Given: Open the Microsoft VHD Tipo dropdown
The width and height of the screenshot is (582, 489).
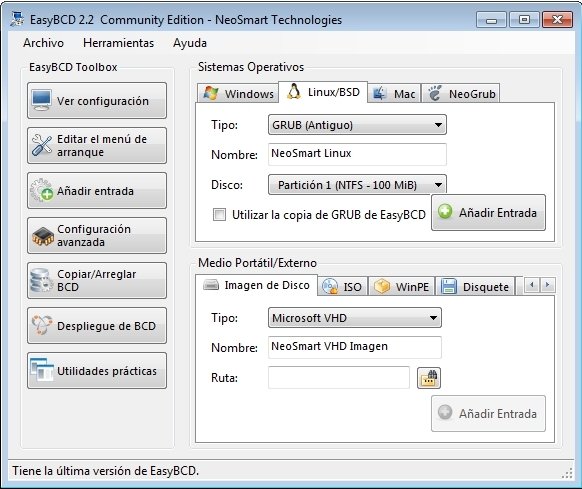Looking at the screenshot, I should coord(354,318).
